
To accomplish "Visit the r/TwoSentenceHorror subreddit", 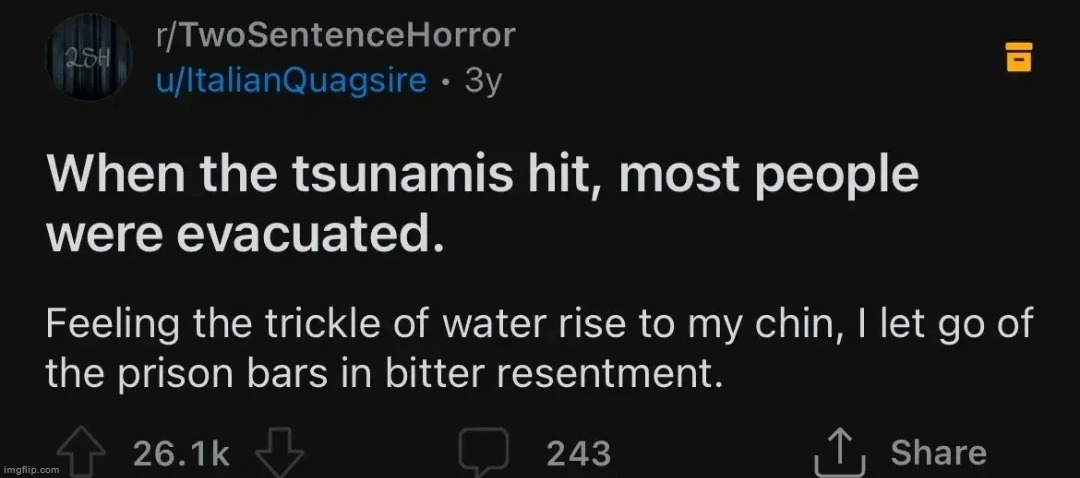I will point(336,35).
